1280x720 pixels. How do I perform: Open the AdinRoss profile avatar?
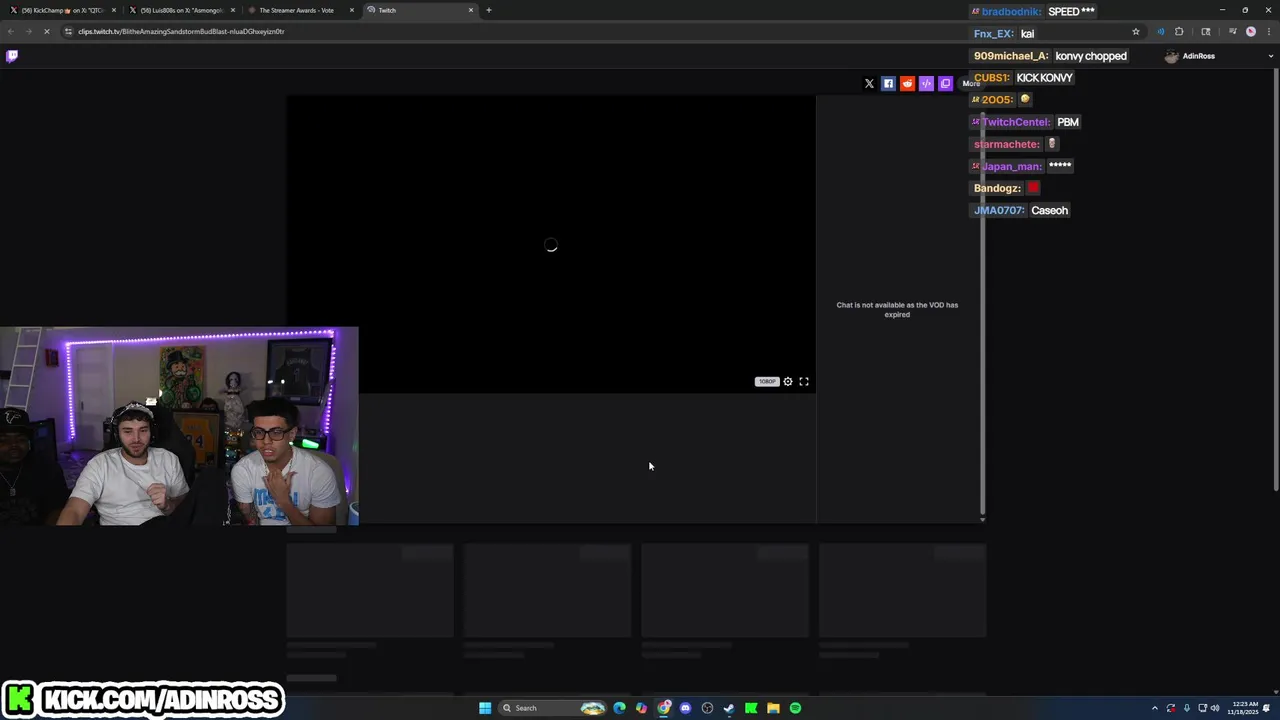pyautogui.click(x=1171, y=56)
